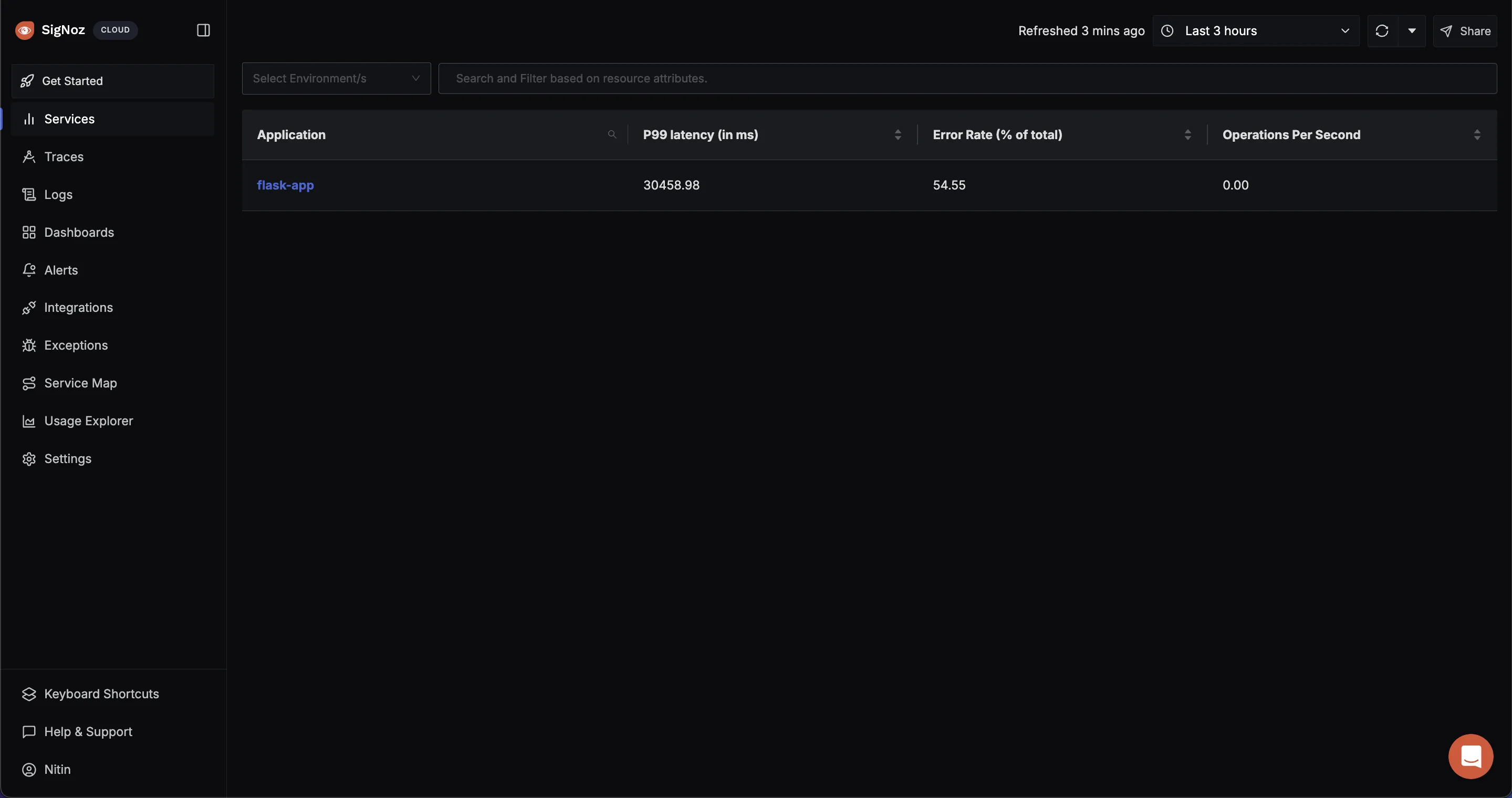
Task: Click the flask-app application link
Action: (285, 185)
